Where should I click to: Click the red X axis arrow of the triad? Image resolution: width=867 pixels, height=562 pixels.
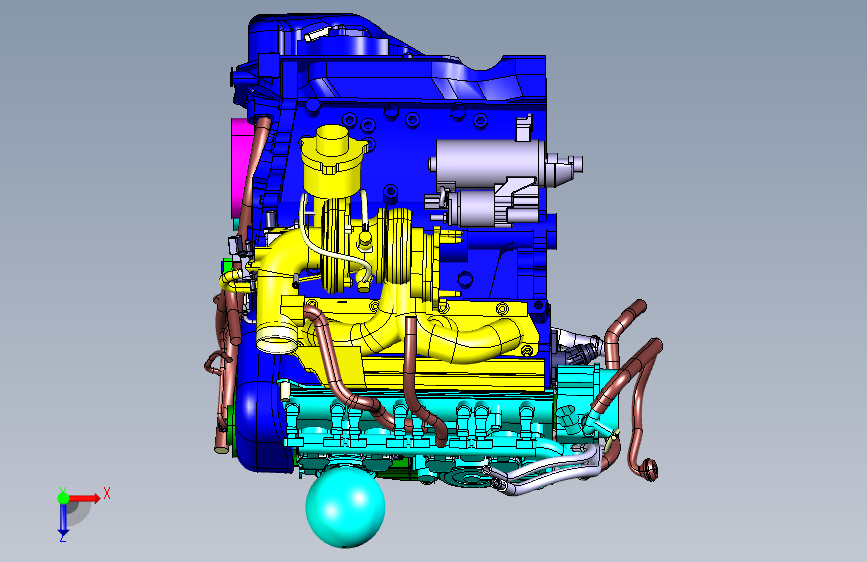point(86,498)
